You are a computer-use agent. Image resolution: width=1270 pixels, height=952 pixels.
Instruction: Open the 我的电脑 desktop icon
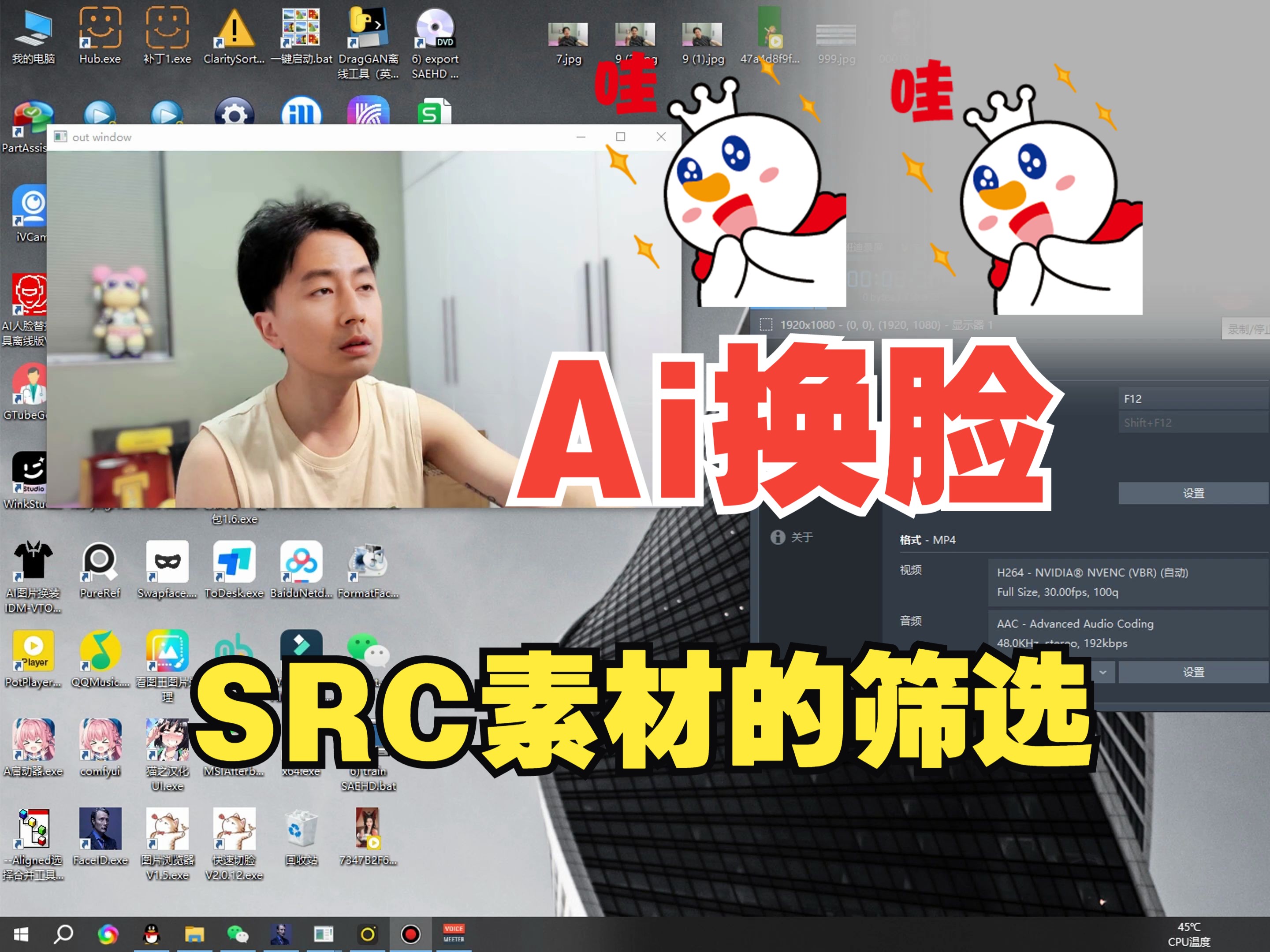click(x=34, y=36)
